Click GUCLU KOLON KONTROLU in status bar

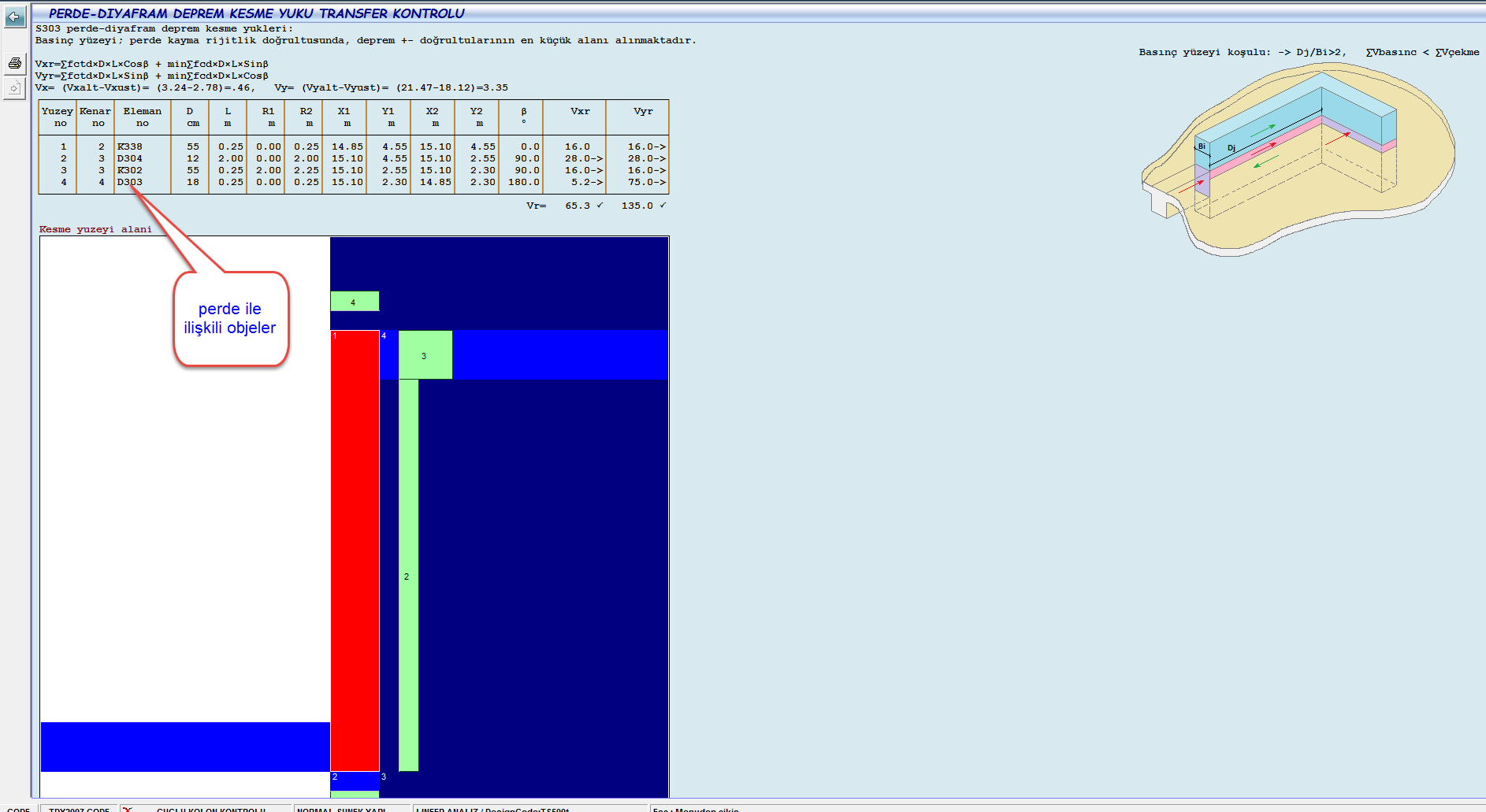click(211, 809)
